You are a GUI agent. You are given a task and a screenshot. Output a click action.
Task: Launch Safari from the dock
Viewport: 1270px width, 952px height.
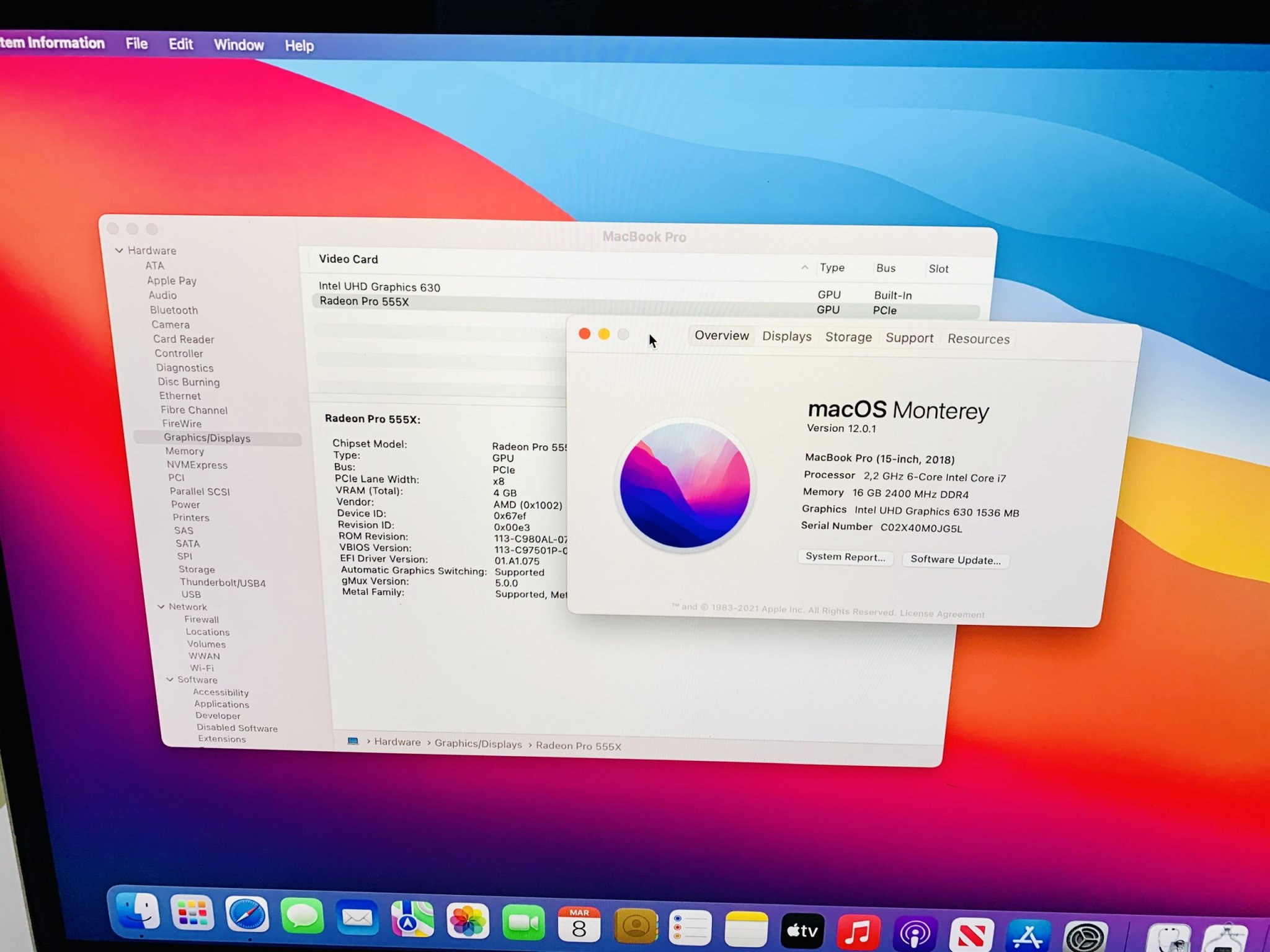pos(247,914)
